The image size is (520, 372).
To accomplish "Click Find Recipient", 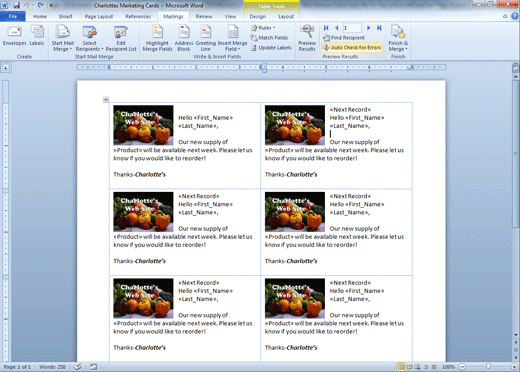I will 344,38.
